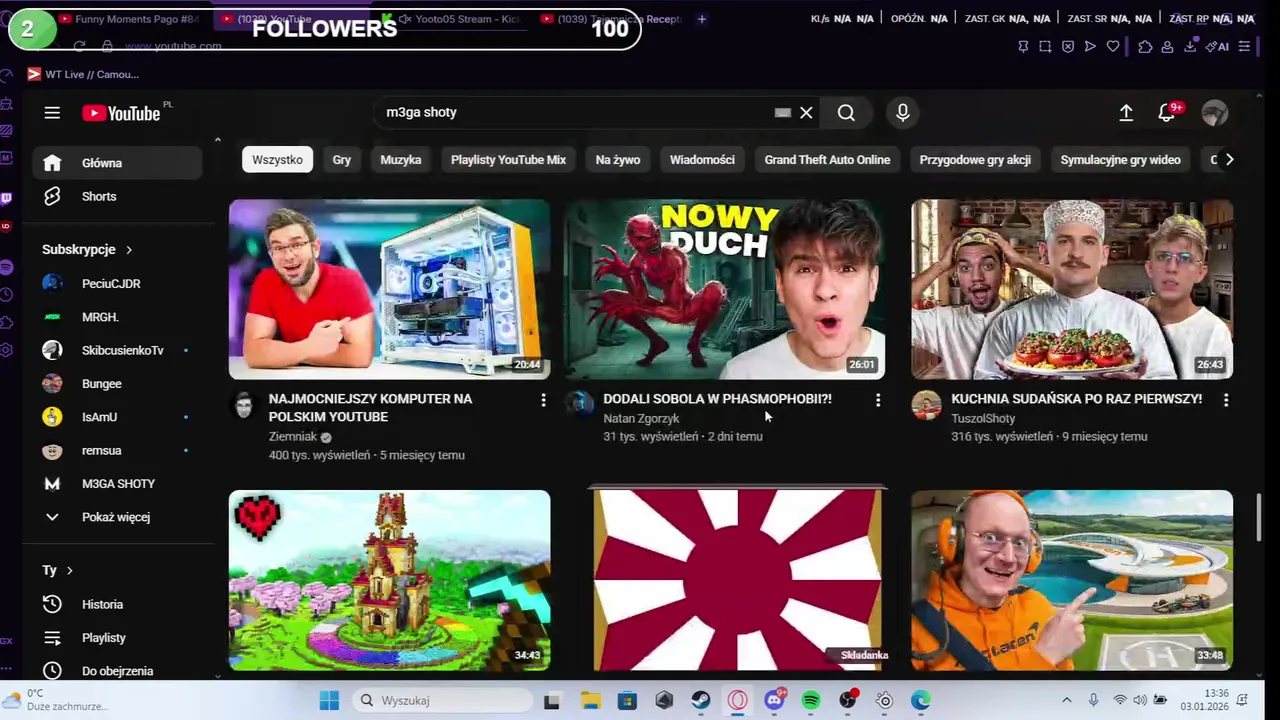Open Discord from the taskbar
1280x720 pixels.
tap(774, 700)
